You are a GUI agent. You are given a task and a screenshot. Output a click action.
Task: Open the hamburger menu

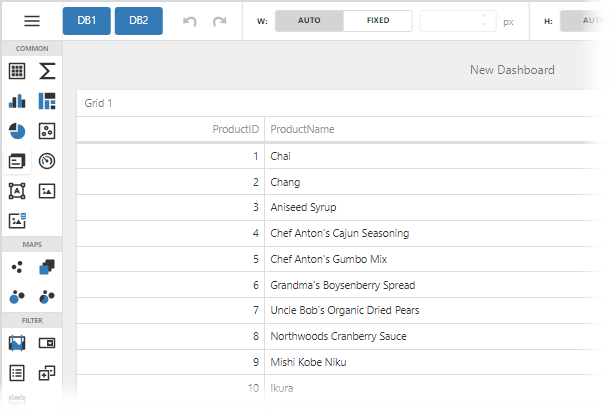(x=32, y=21)
